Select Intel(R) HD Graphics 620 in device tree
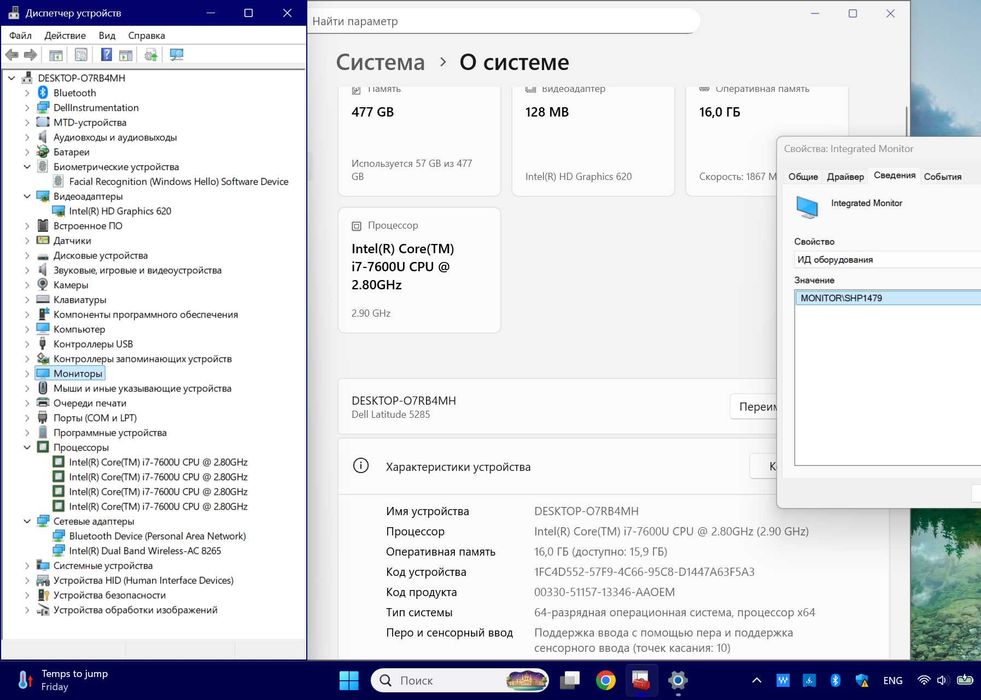981x700 pixels. pyautogui.click(x=120, y=211)
